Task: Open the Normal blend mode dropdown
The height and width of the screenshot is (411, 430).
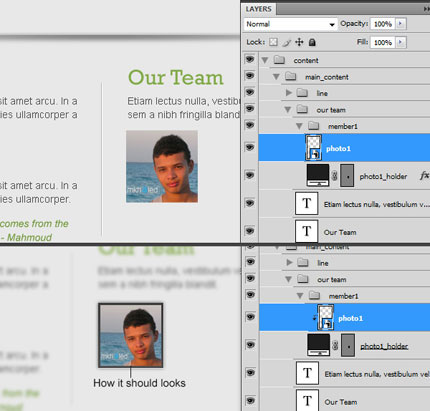Action: [x=290, y=24]
